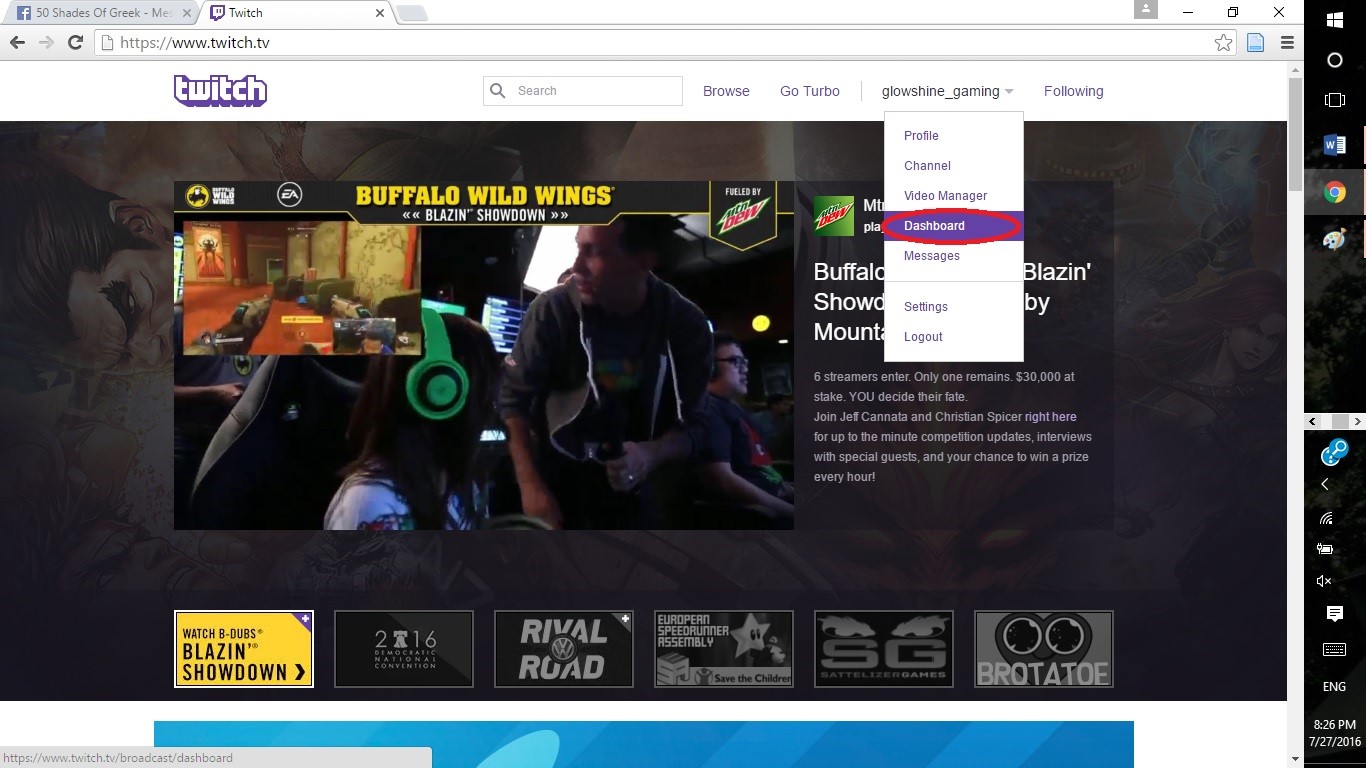This screenshot has height=768, width=1366.
Task: Open the Wi-Fi network icon
Action: click(1326, 518)
